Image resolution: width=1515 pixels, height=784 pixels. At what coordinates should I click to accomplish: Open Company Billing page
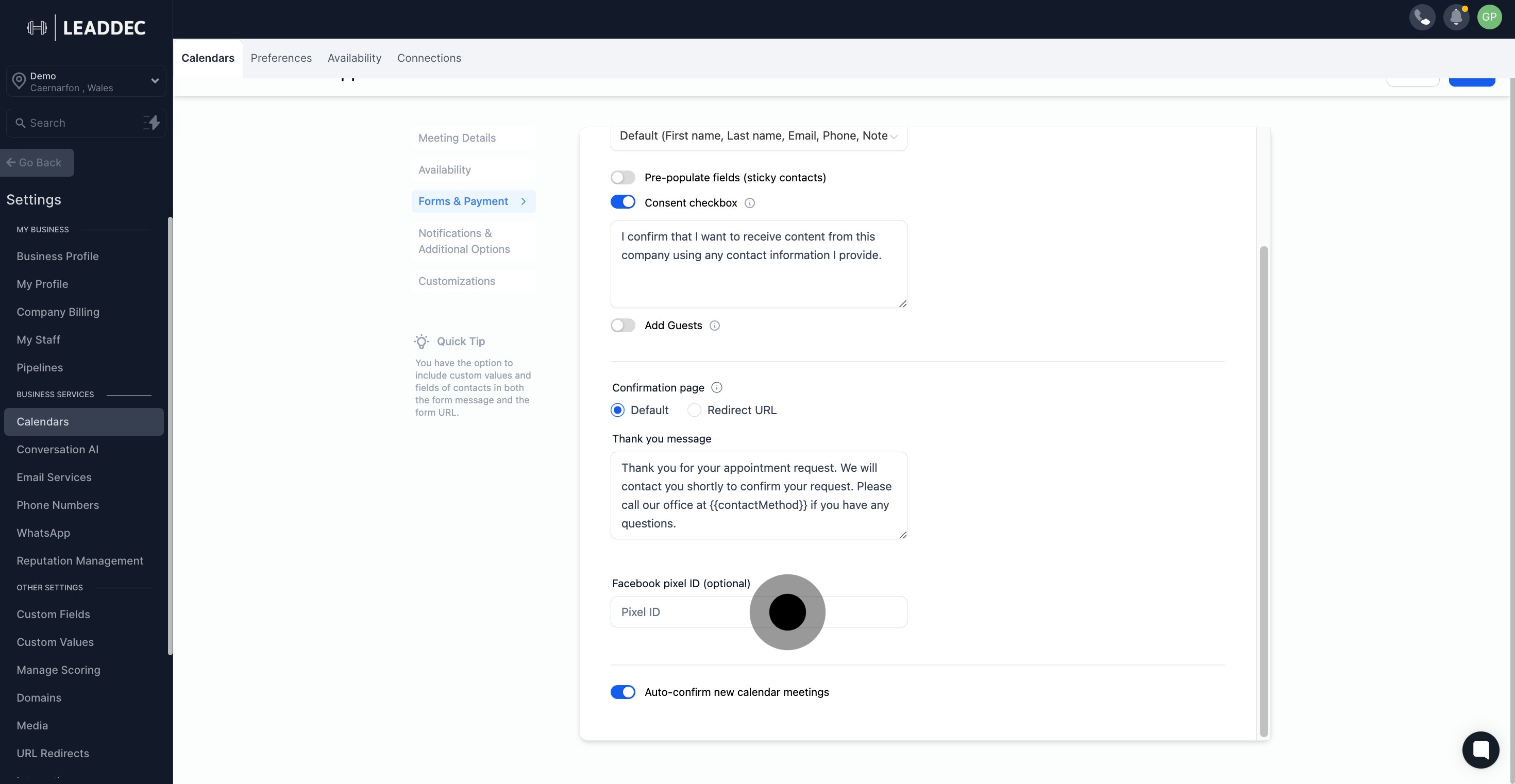tap(58, 312)
